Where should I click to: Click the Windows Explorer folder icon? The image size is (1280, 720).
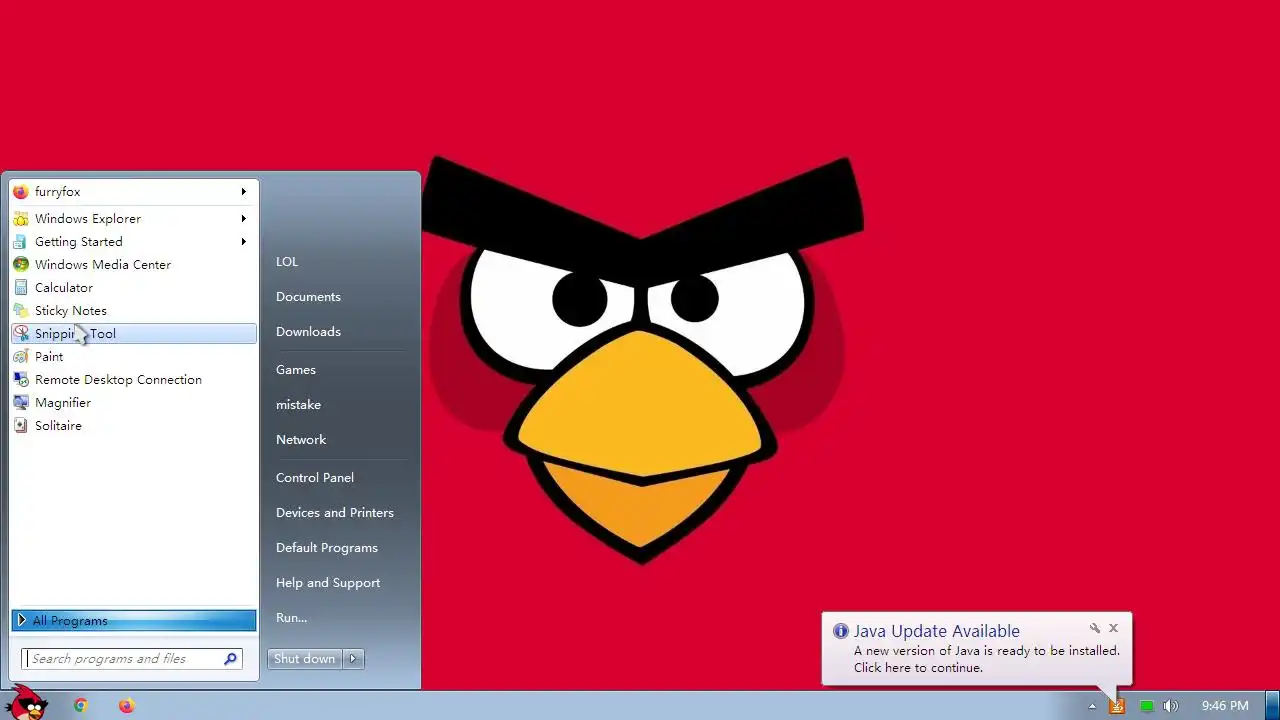pos(21,219)
